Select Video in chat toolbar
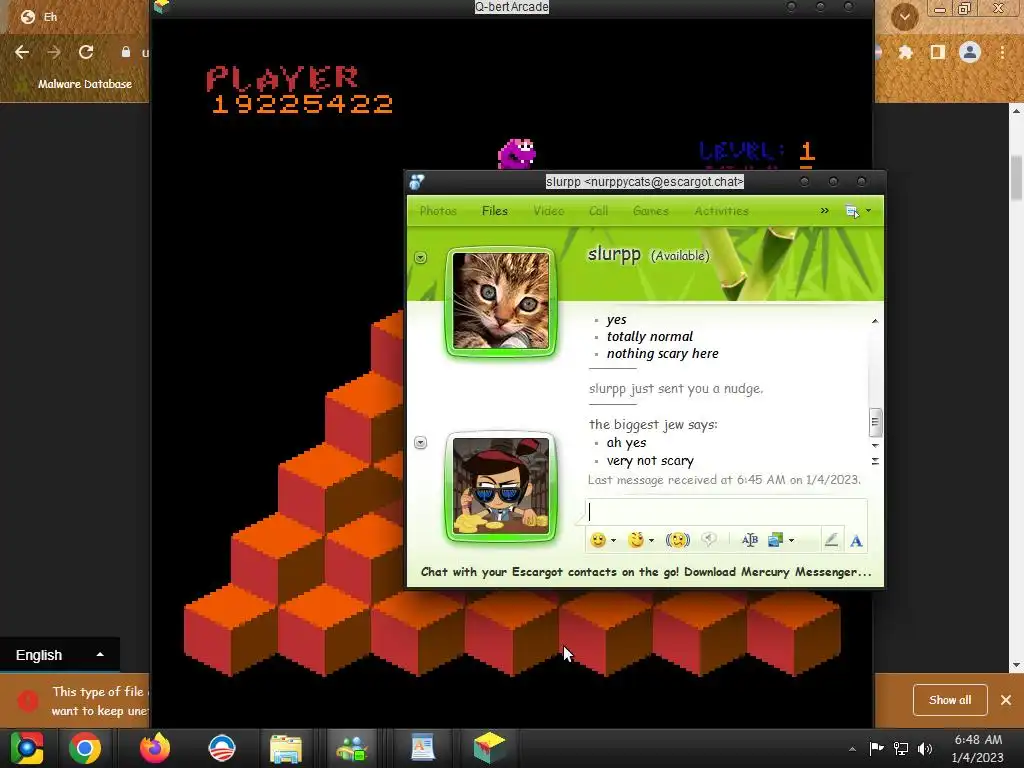 click(x=549, y=211)
